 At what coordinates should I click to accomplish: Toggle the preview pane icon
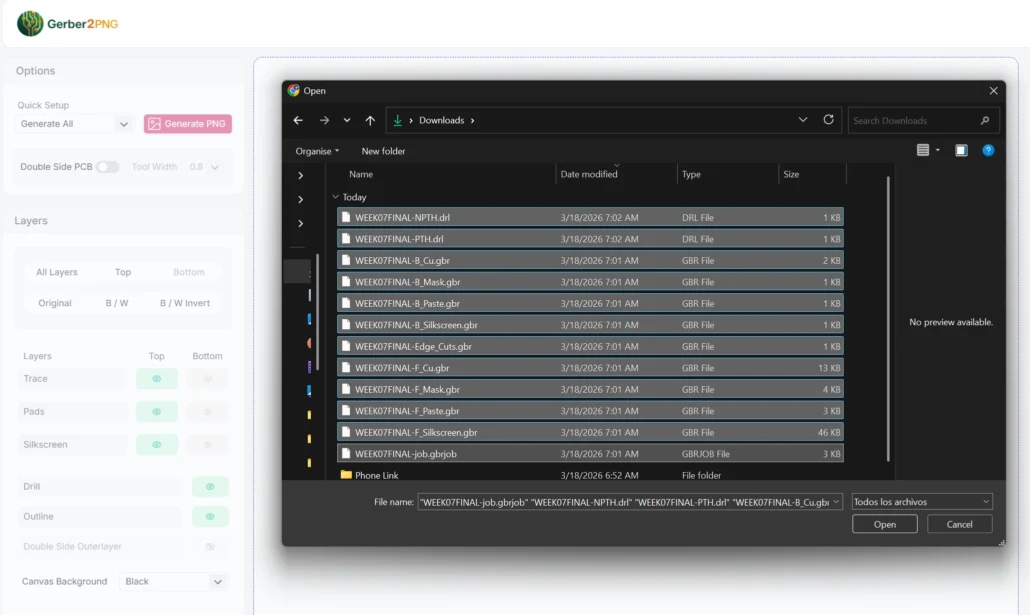tap(961, 150)
